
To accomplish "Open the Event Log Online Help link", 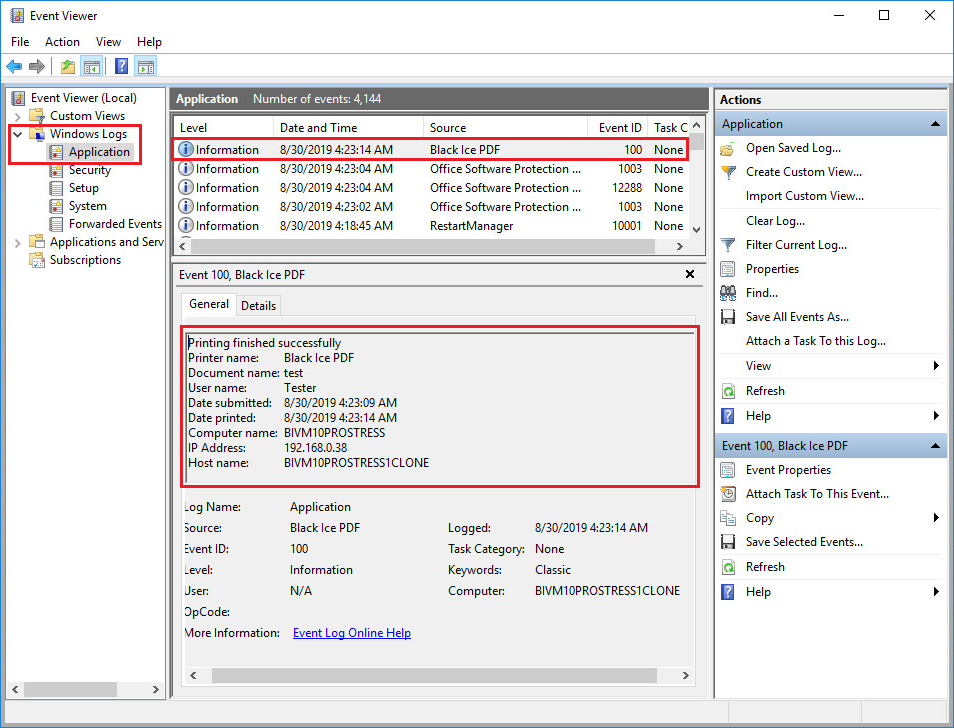I will click(x=351, y=633).
